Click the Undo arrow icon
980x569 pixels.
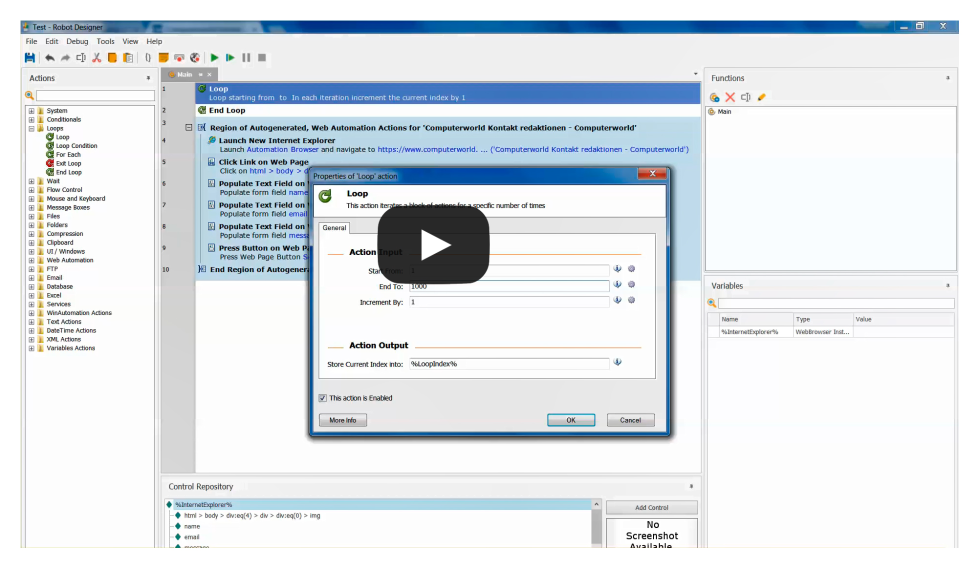(49, 58)
